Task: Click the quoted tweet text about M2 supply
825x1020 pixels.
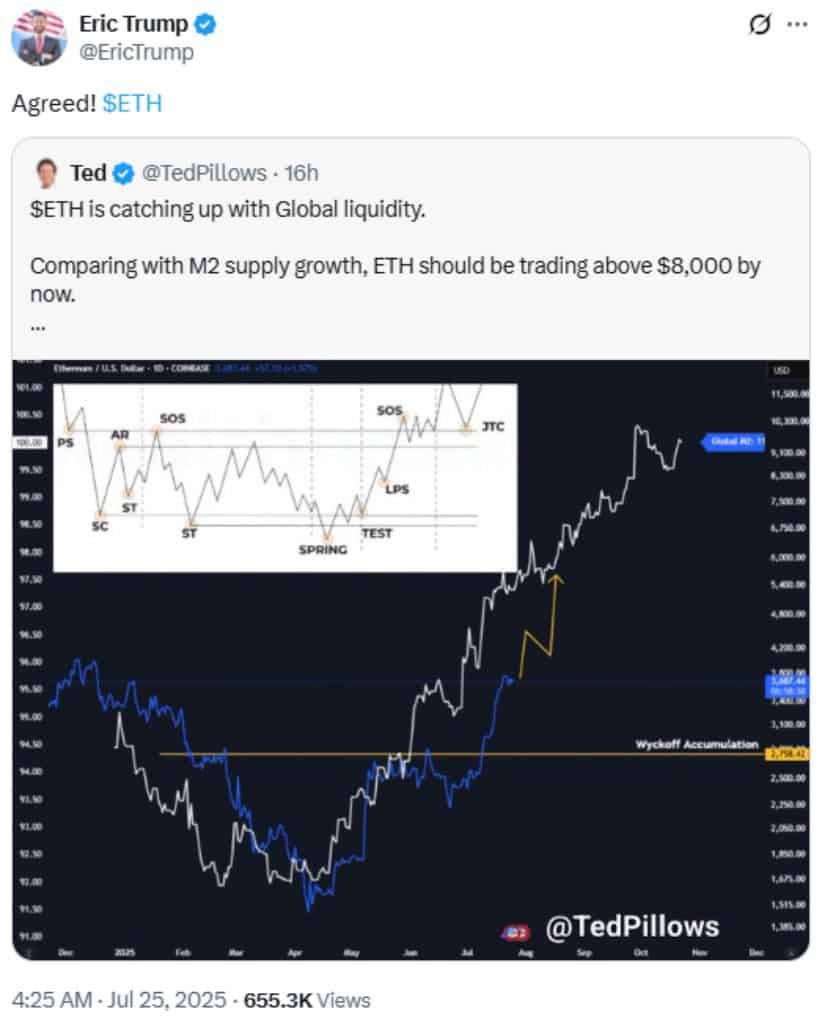Action: pos(395,280)
